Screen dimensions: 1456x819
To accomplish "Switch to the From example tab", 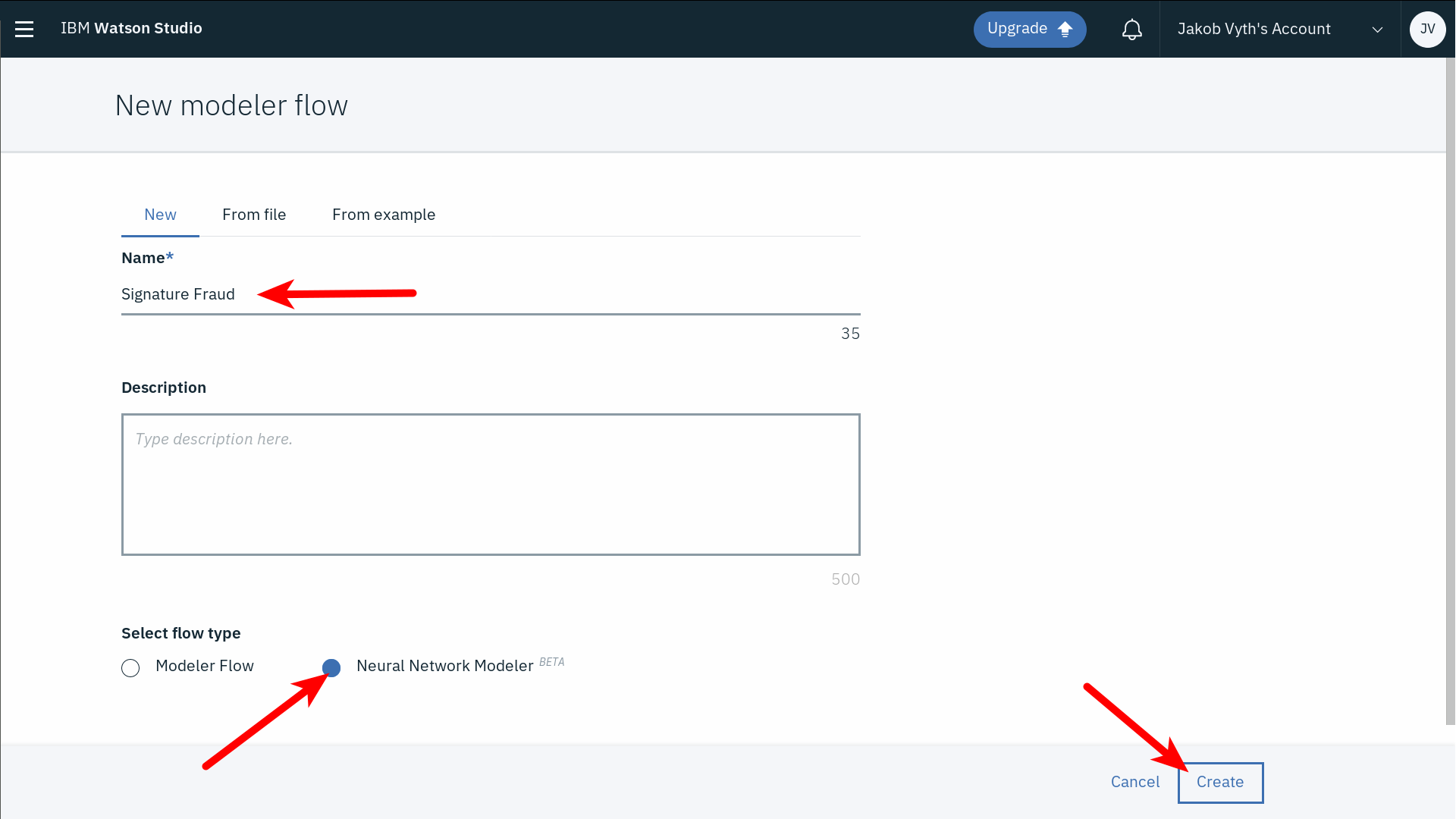I will (x=384, y=215).
